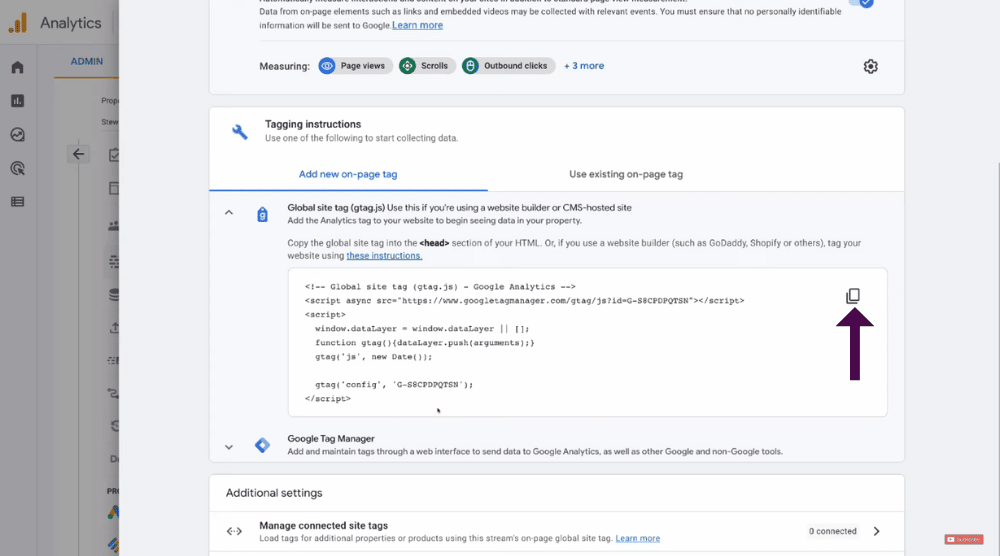Click the Google Tag Manager heading text
This screenshot has width=1000, height=556.
click(x=331, y=439)
